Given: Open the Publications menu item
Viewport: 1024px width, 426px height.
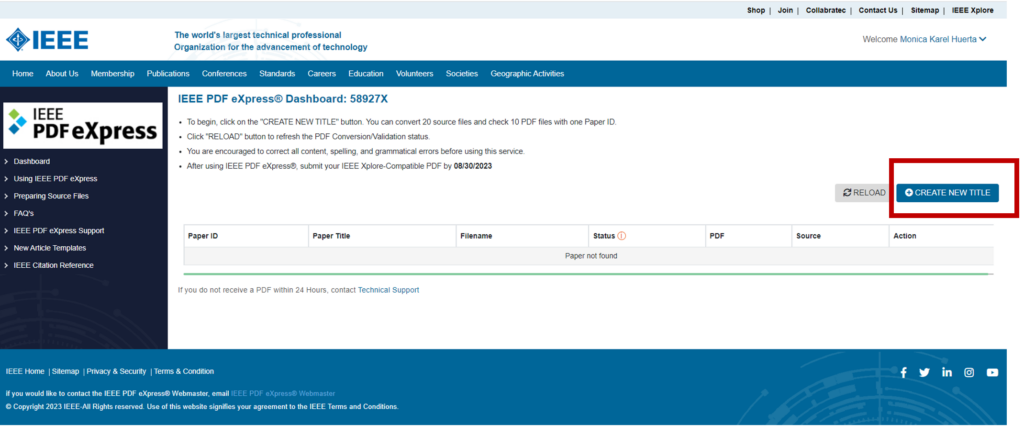Looking at the screenshot, I should [168, 74].
